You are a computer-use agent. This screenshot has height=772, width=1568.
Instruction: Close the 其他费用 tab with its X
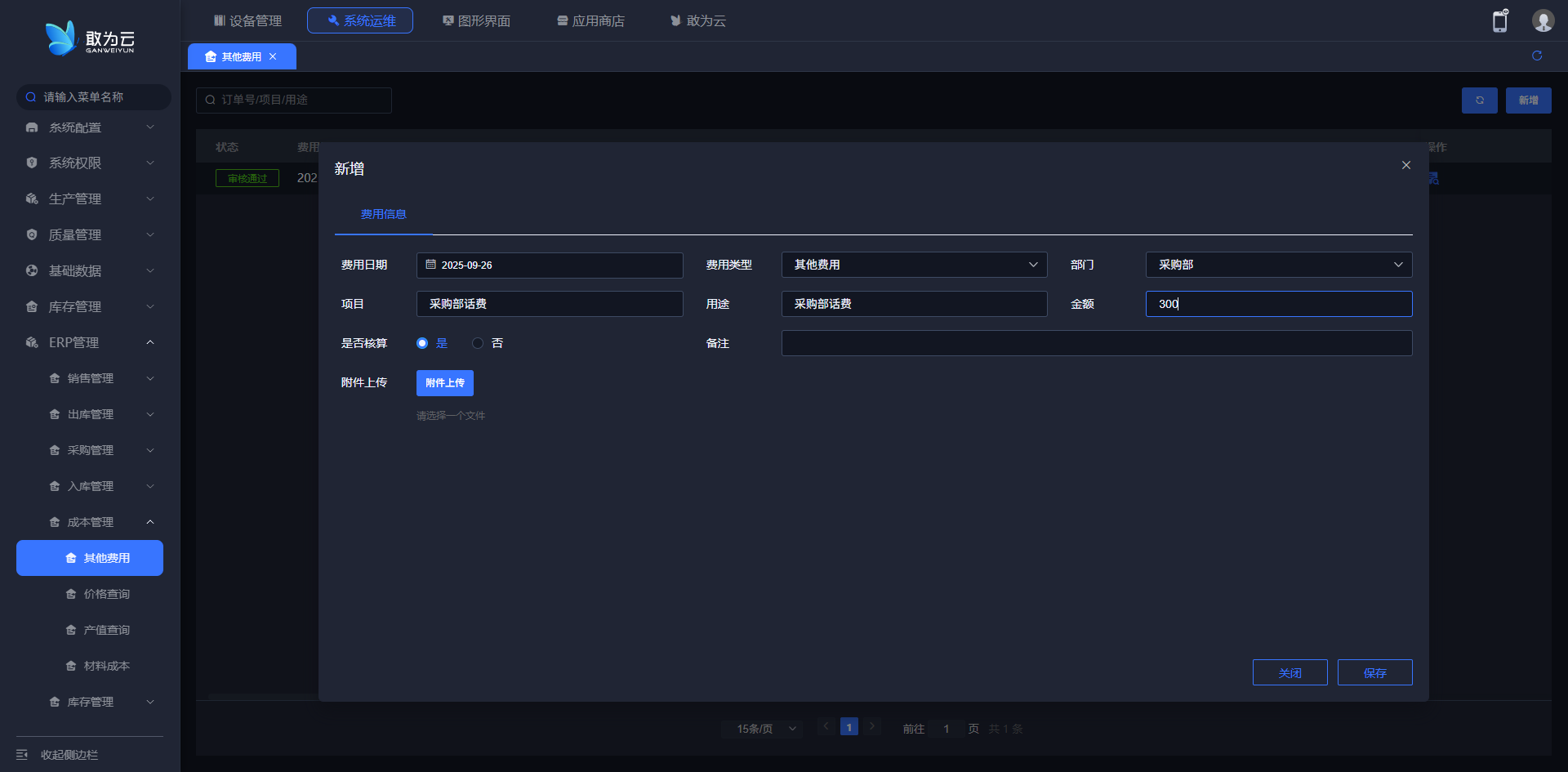click(273, 56)
